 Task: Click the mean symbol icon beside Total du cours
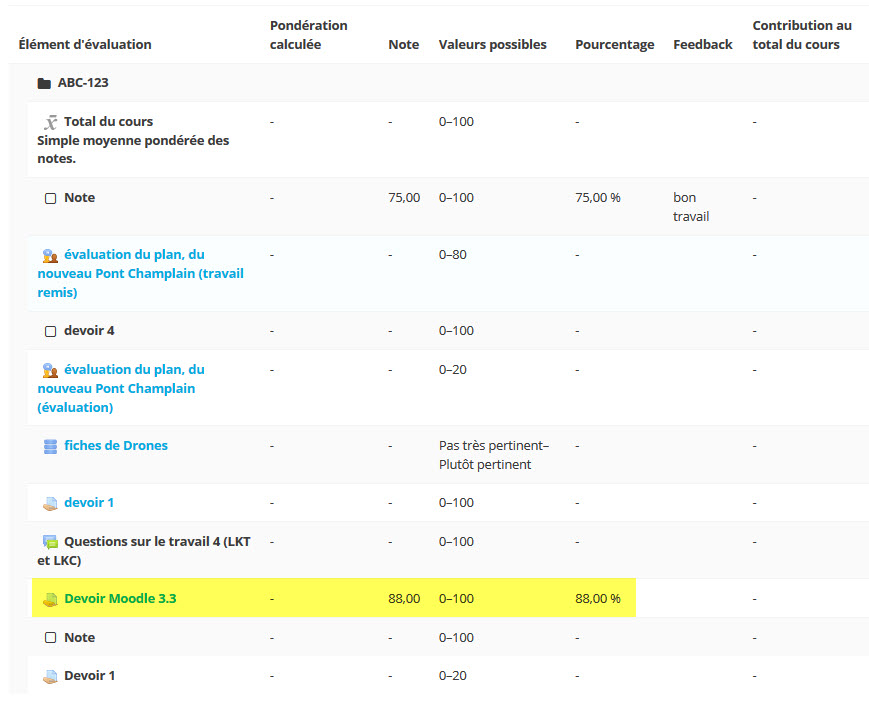[x=50, y=122]
